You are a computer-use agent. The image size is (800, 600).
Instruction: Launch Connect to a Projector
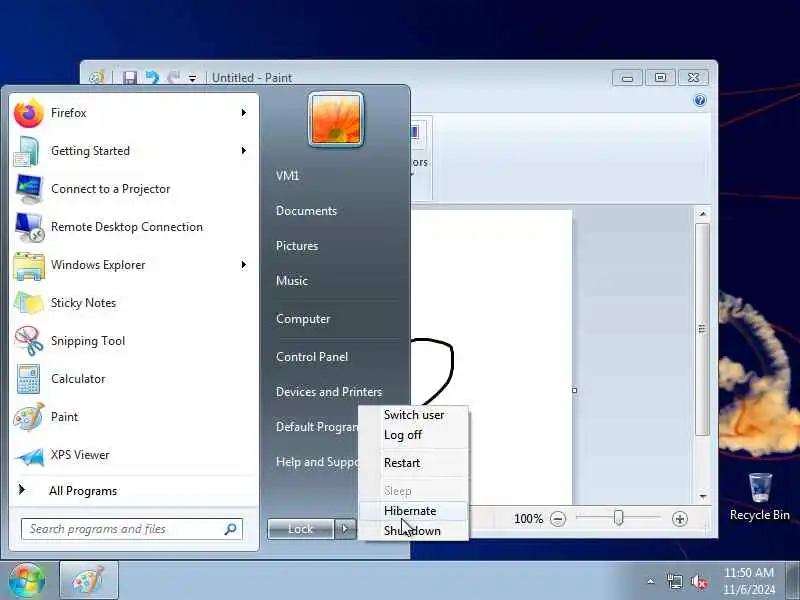pyautogui.click(x=134, y=189)
